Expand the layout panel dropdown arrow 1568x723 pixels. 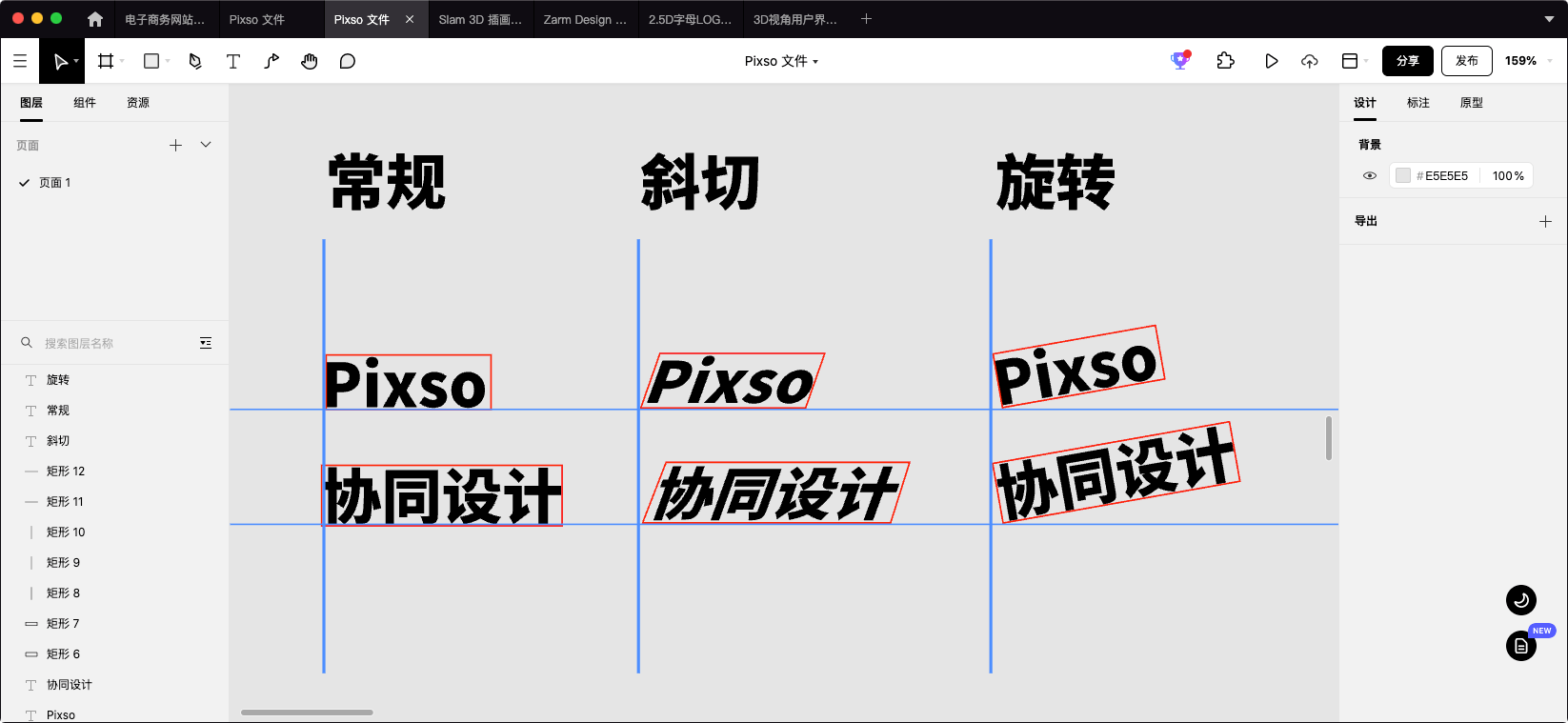(1366, 61)
